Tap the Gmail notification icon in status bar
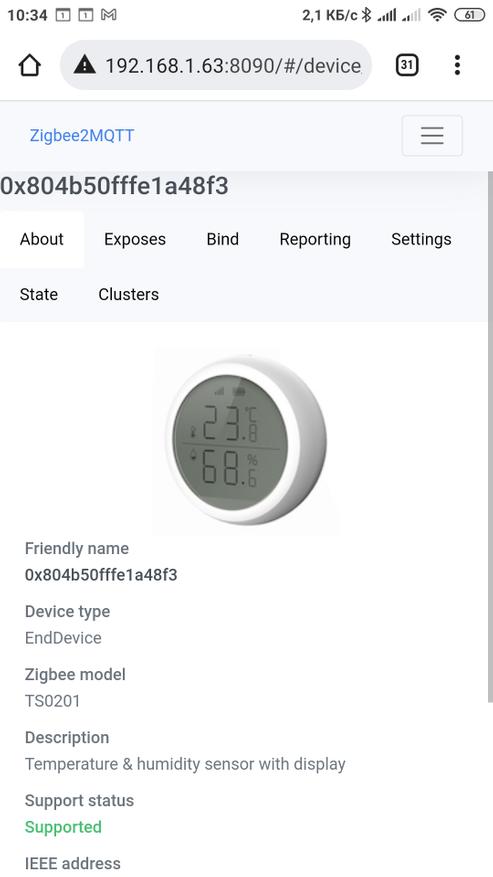 point(109,15)
